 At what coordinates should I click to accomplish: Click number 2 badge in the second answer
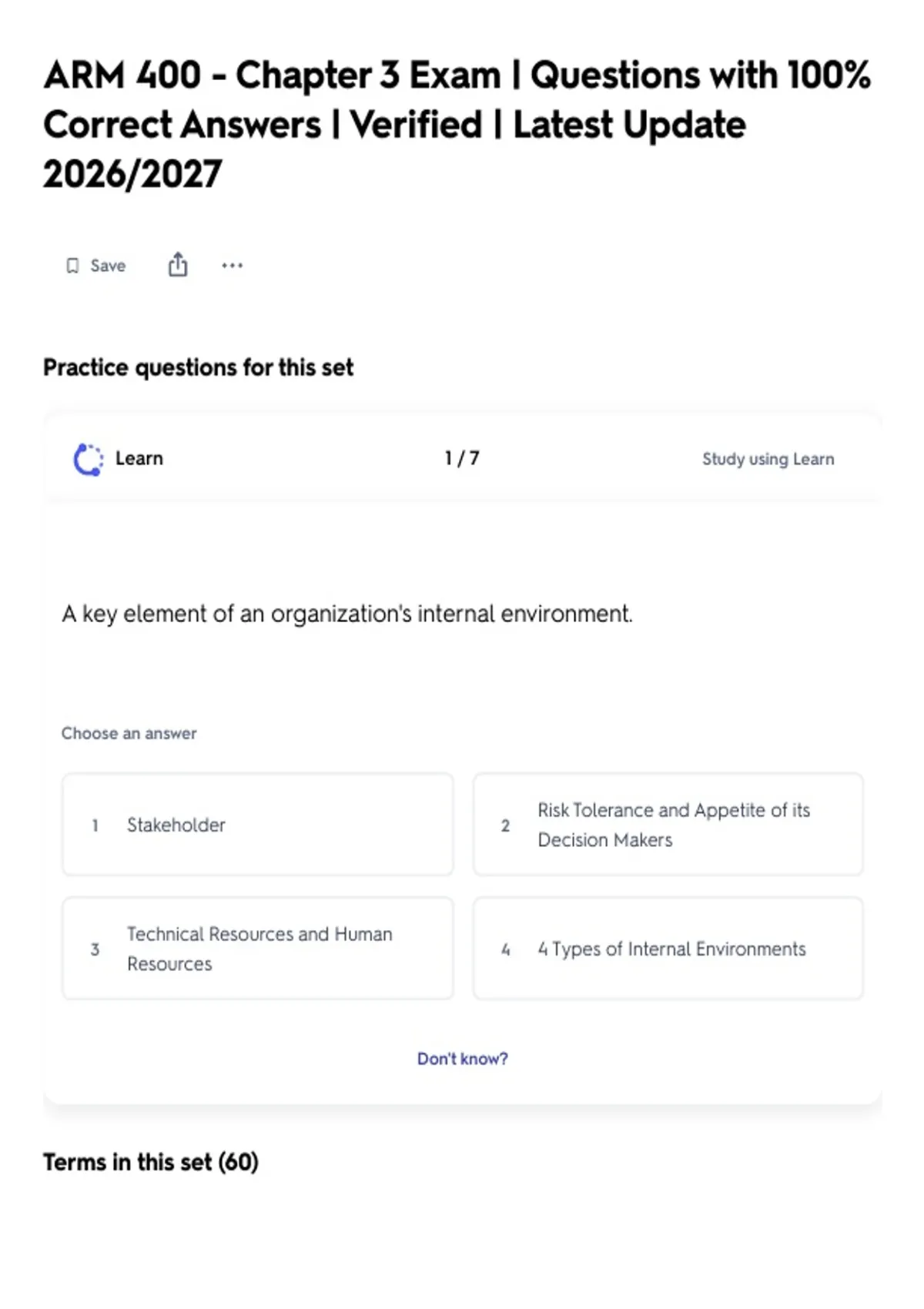(x=505, y=825)
